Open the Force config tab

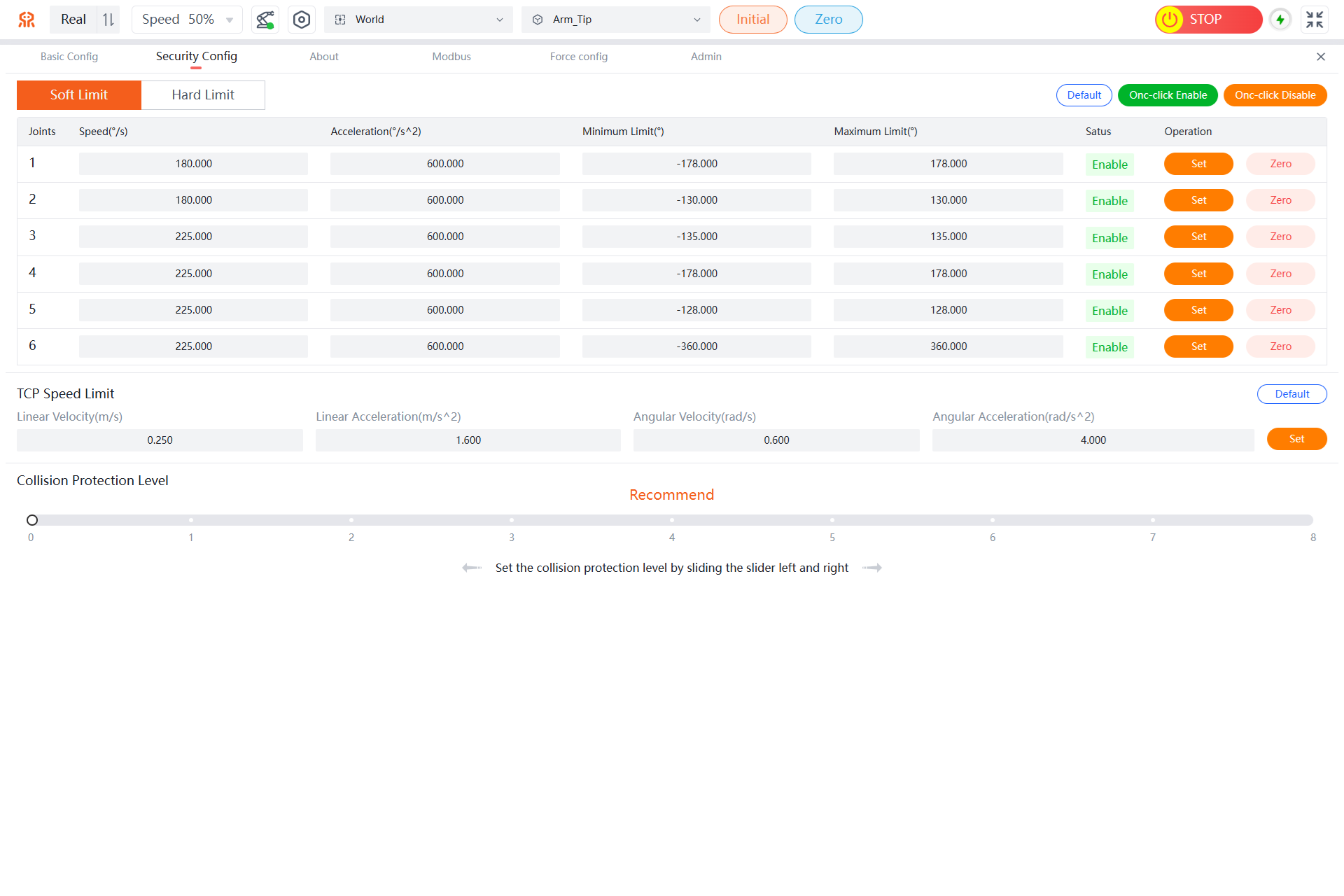[x=578, y=57]
